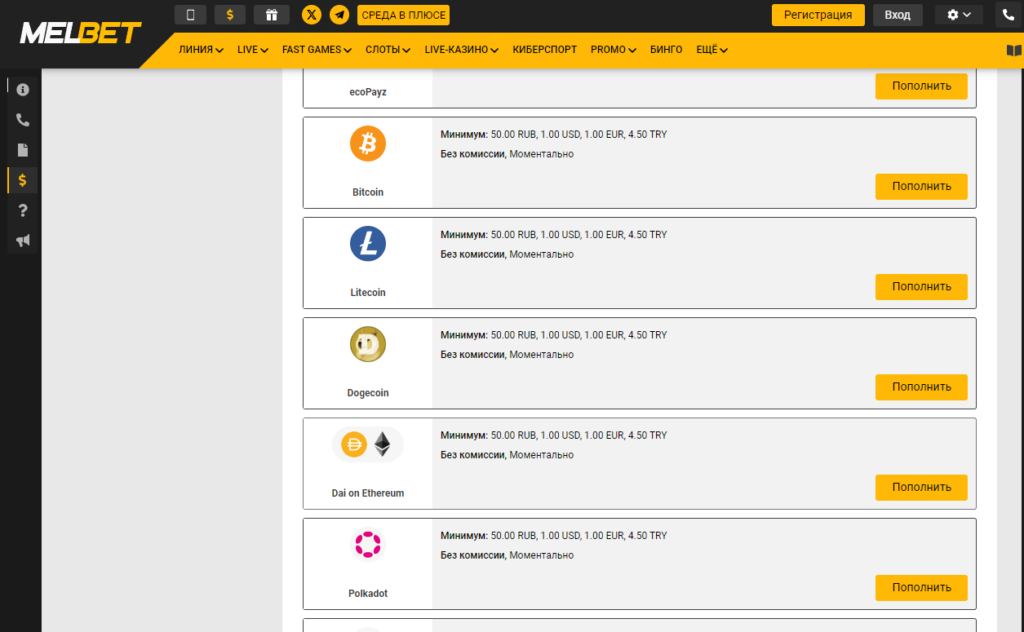Open the БИНГО section
The height and width of the screenshot is (632, 1024).
666,50
